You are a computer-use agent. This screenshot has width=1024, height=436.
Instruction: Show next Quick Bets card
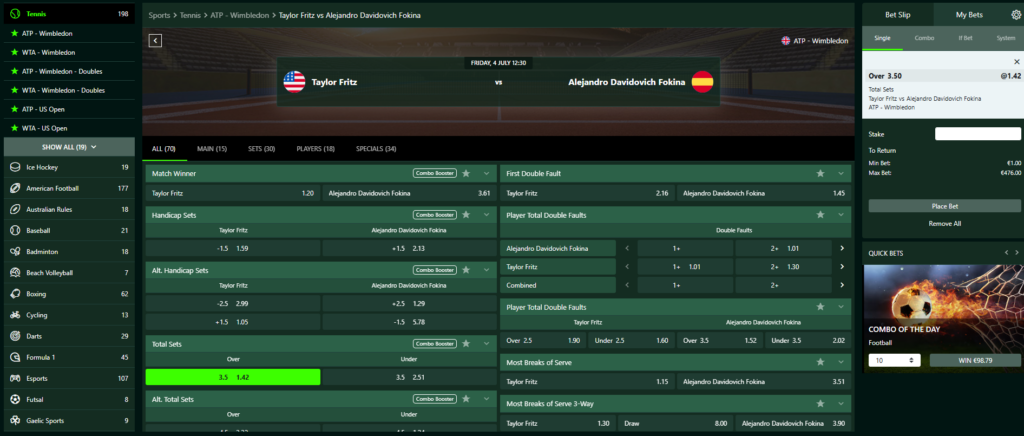click(1016, 253)
